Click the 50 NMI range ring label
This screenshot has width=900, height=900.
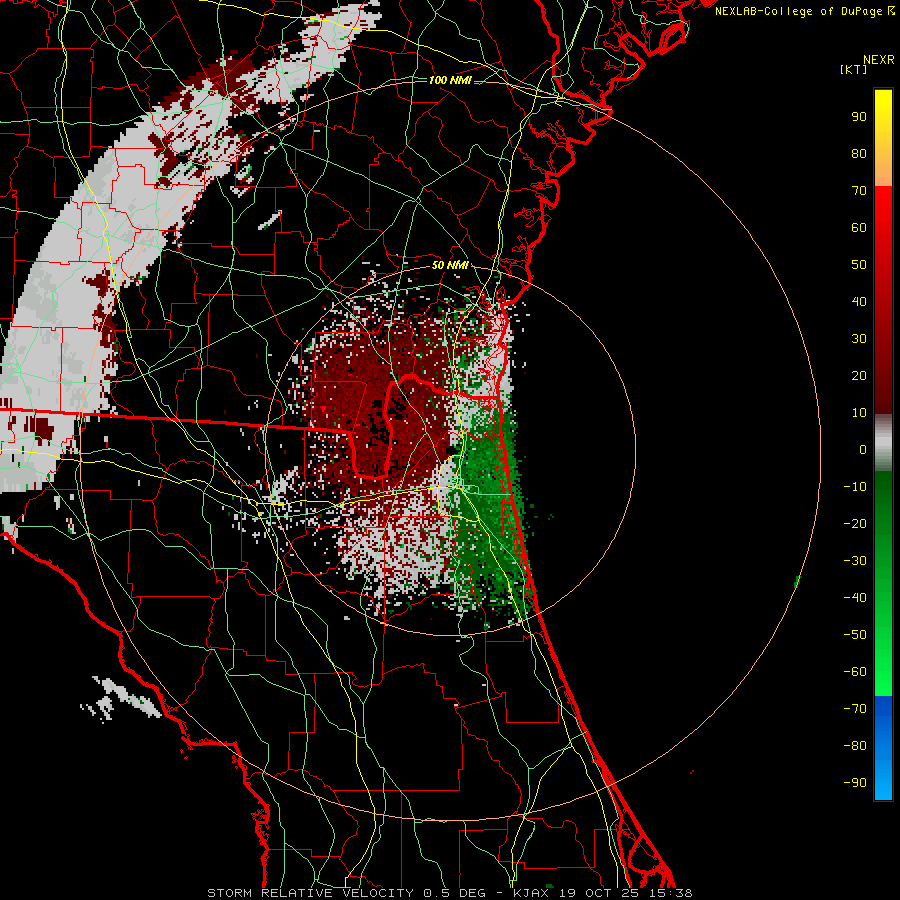point(450,265)
